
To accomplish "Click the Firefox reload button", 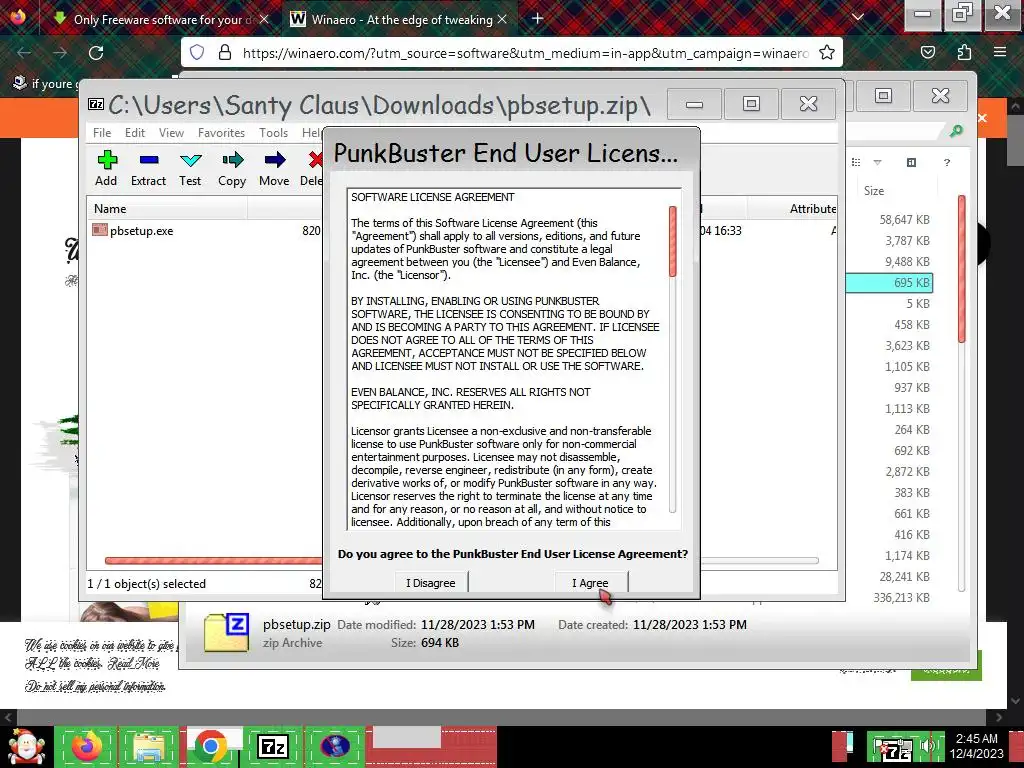I will (x=96, y=53).
